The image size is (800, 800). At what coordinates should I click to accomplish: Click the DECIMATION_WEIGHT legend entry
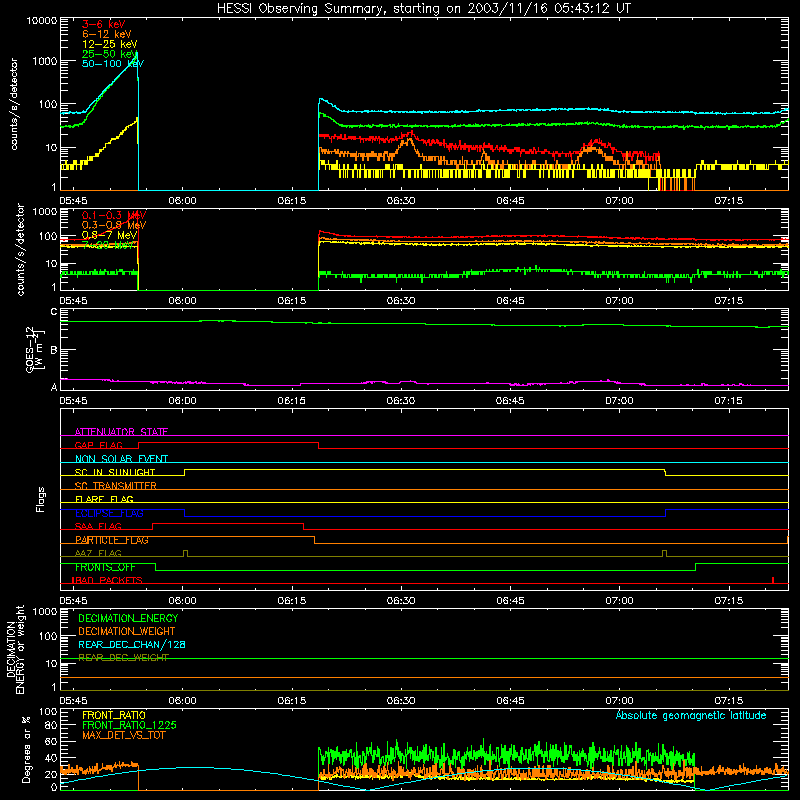(x=127, y=631)
